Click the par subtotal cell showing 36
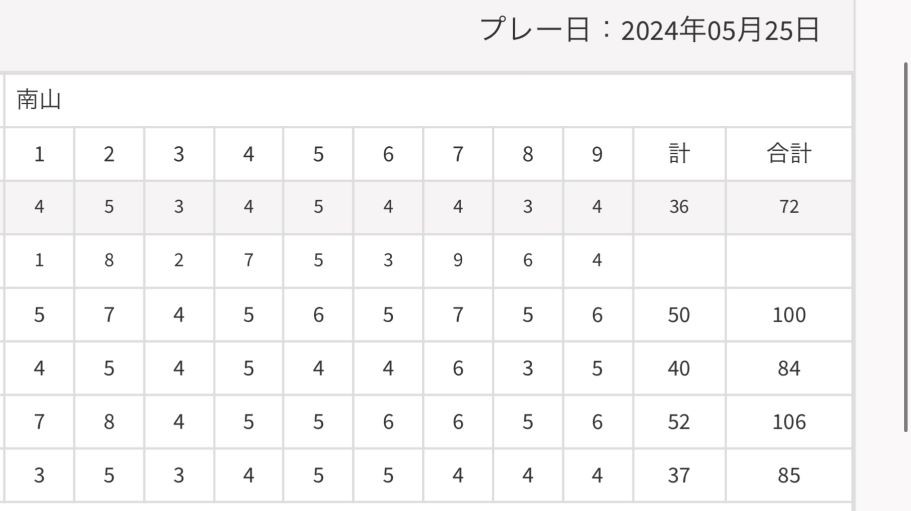 click(x=679, y=208)
